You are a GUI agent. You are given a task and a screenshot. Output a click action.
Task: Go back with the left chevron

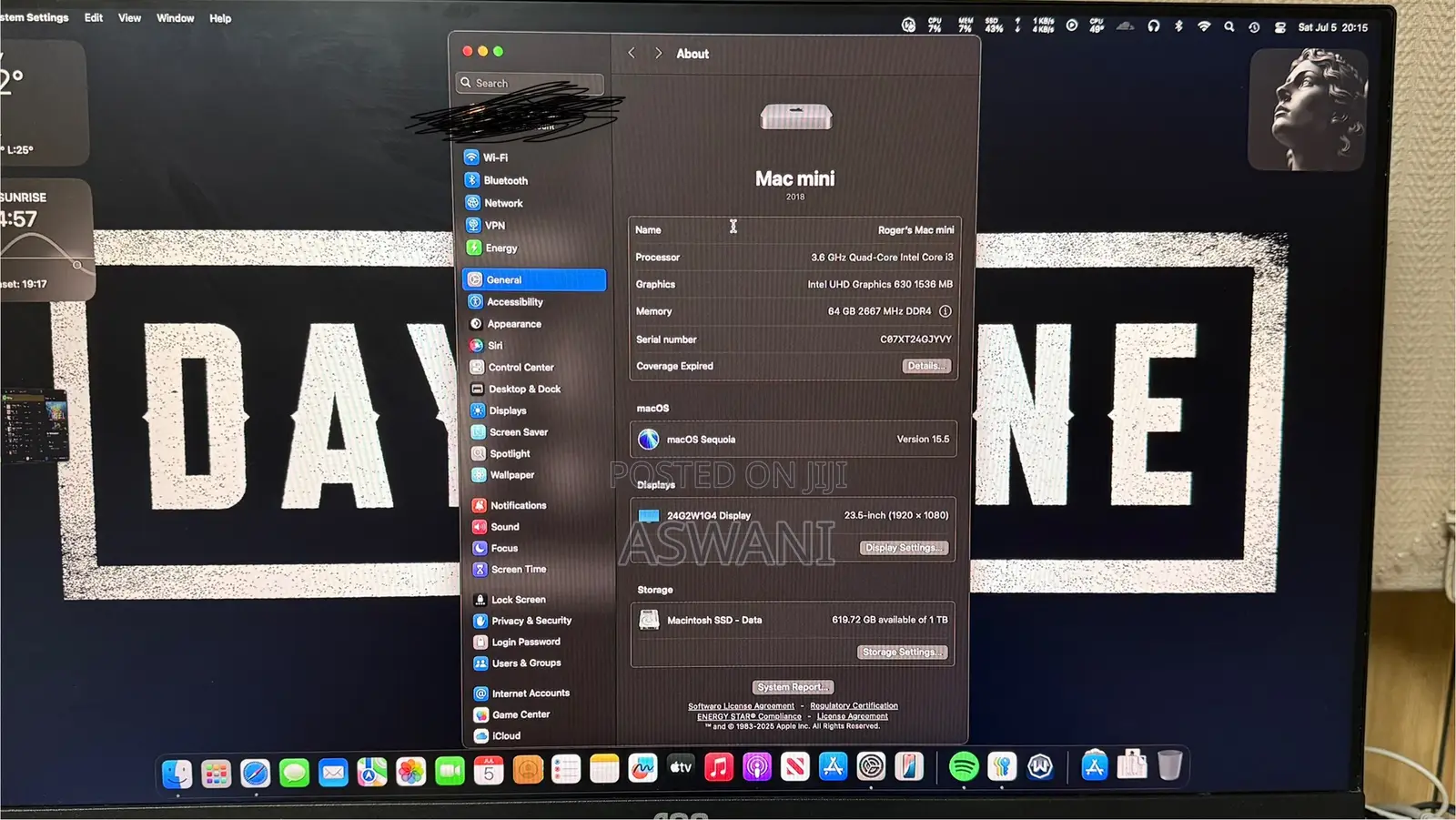(x=632, y=53)
